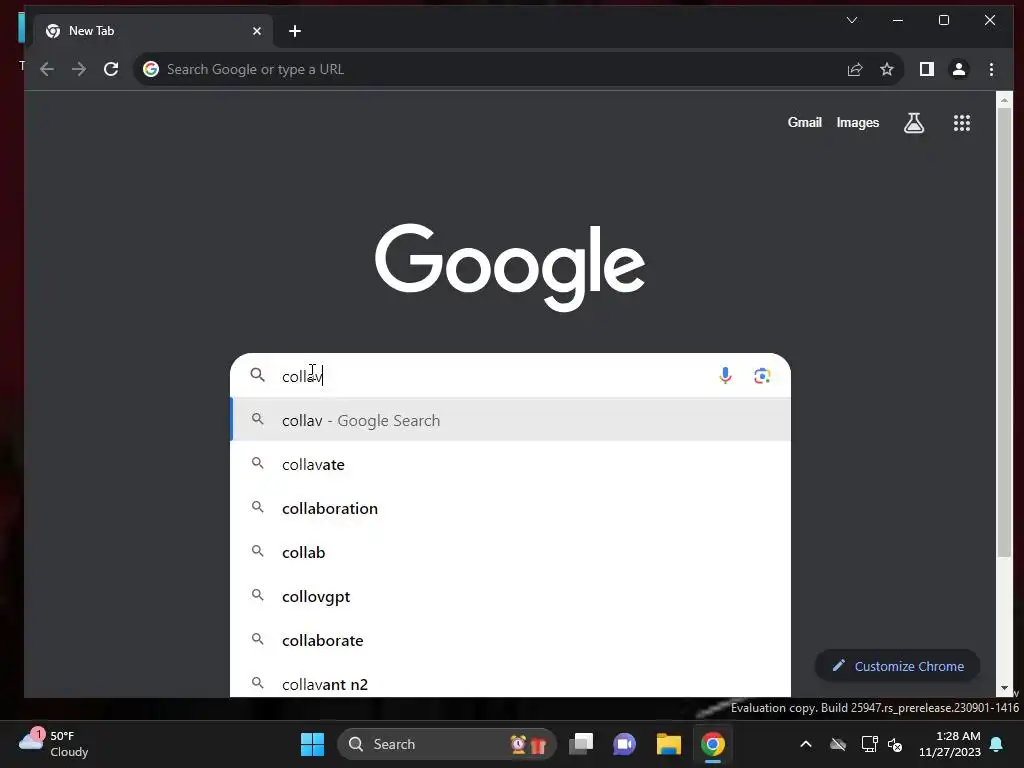This screenshot has width=1024, height=768.
Task: Click Customize Chrome button
Action: (897, 666)
